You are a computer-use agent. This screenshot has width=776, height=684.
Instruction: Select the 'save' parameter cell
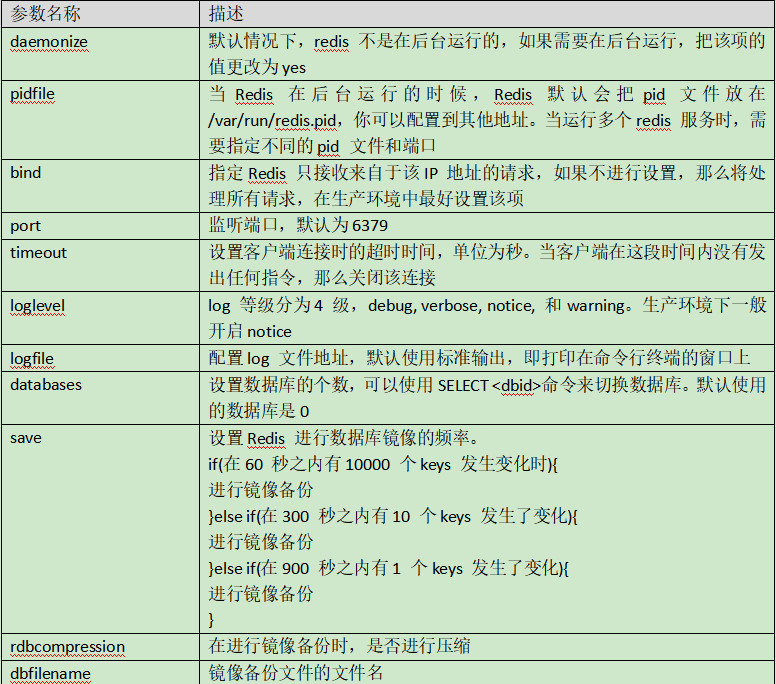[x=100, y=529]
